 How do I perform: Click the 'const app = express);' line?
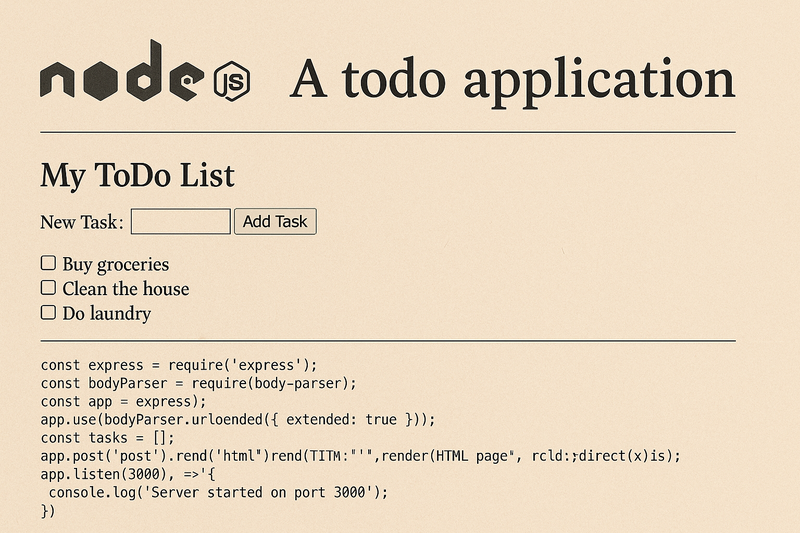pyautogui.click(x=123, y=402)
